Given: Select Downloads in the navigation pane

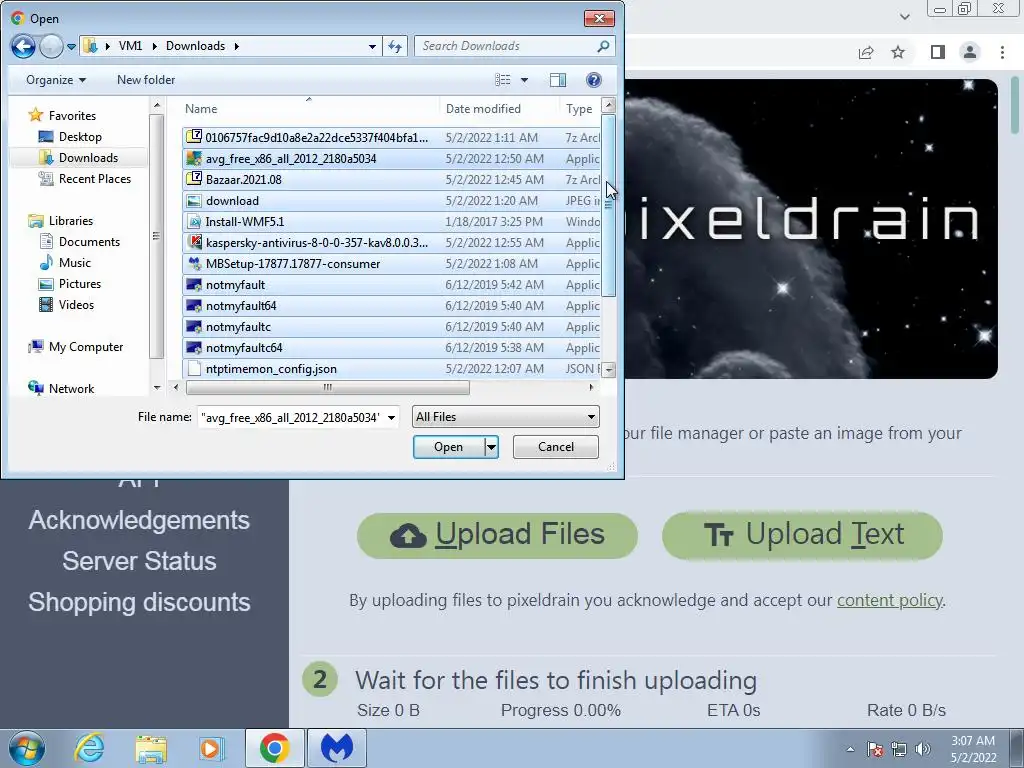Looking at the screenshot, I should (x=88, y=157).
